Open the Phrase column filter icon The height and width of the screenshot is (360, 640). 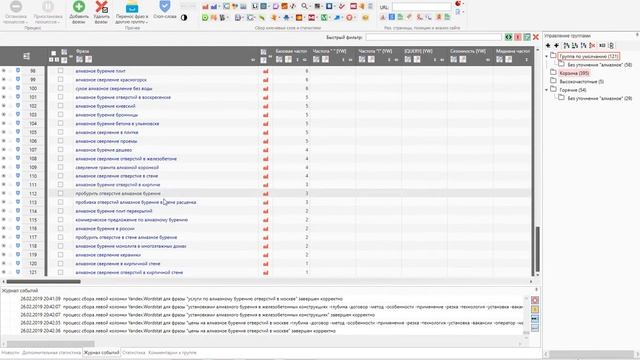pos(79,60)
